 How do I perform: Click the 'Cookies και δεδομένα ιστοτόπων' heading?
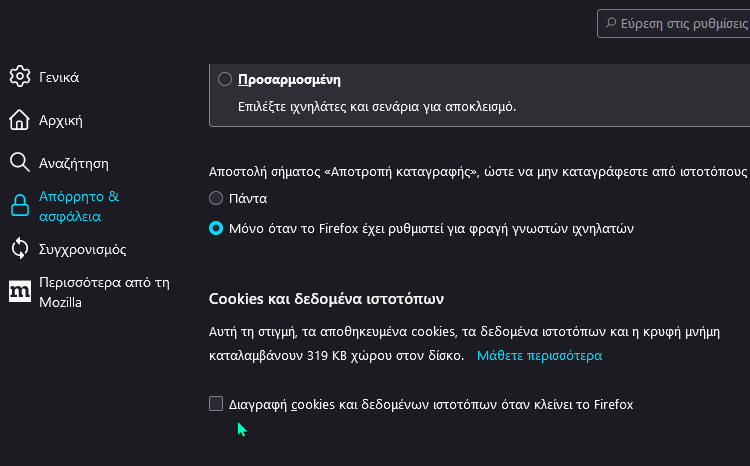pyautogui.click(x=326, y=299)
